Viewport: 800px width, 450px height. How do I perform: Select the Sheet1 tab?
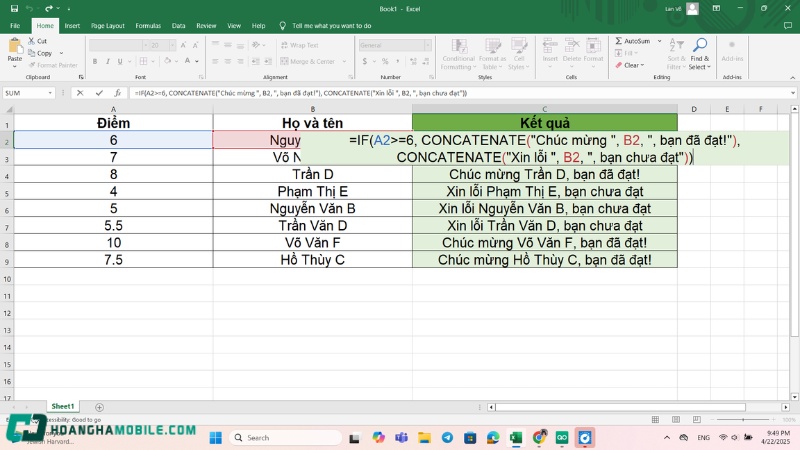63,406
